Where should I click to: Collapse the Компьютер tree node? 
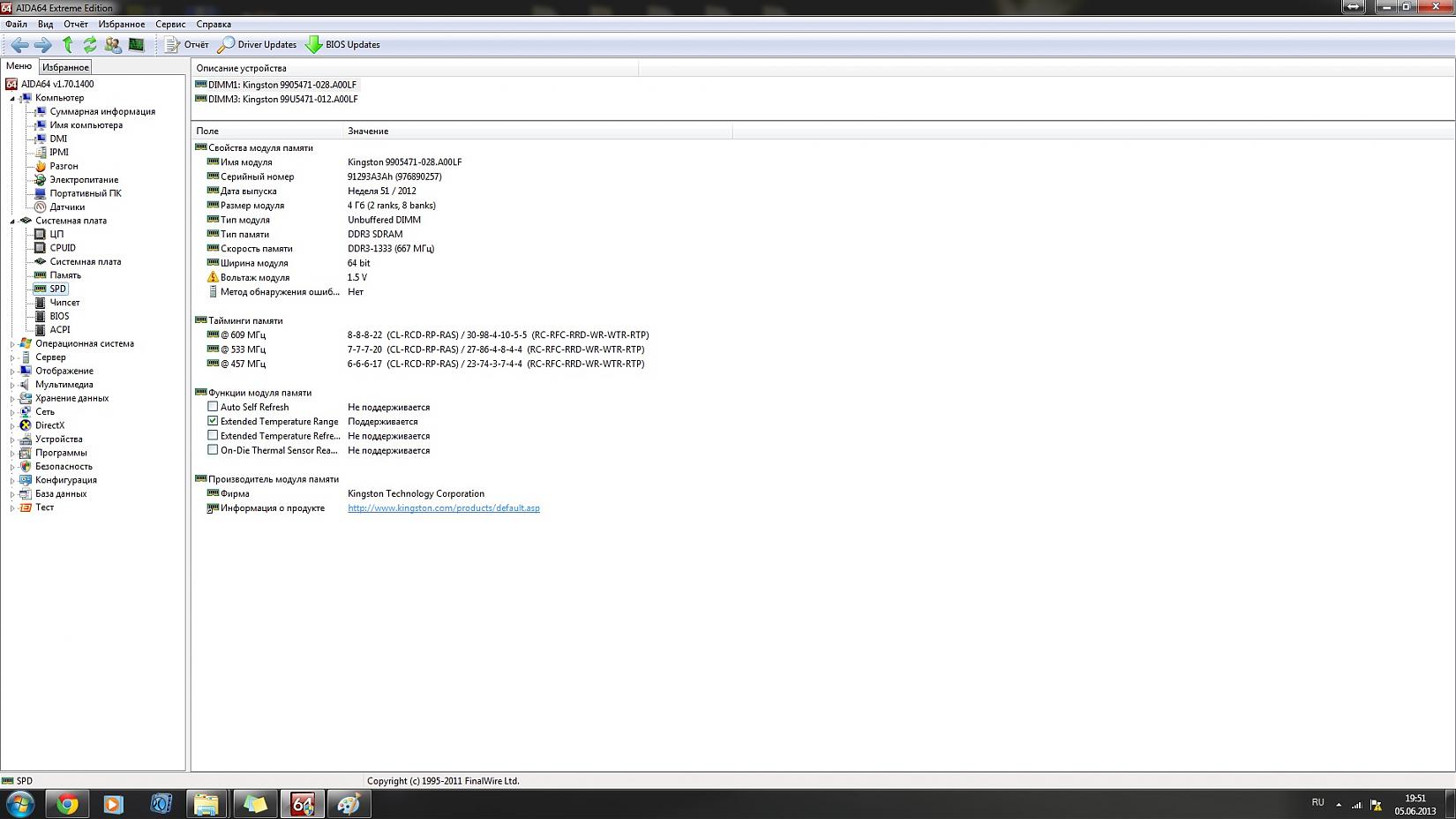tap(12, 98)
